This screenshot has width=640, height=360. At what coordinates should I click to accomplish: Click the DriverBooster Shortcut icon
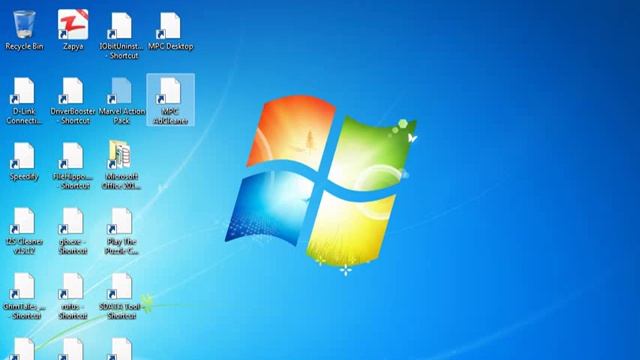[73, 100]
